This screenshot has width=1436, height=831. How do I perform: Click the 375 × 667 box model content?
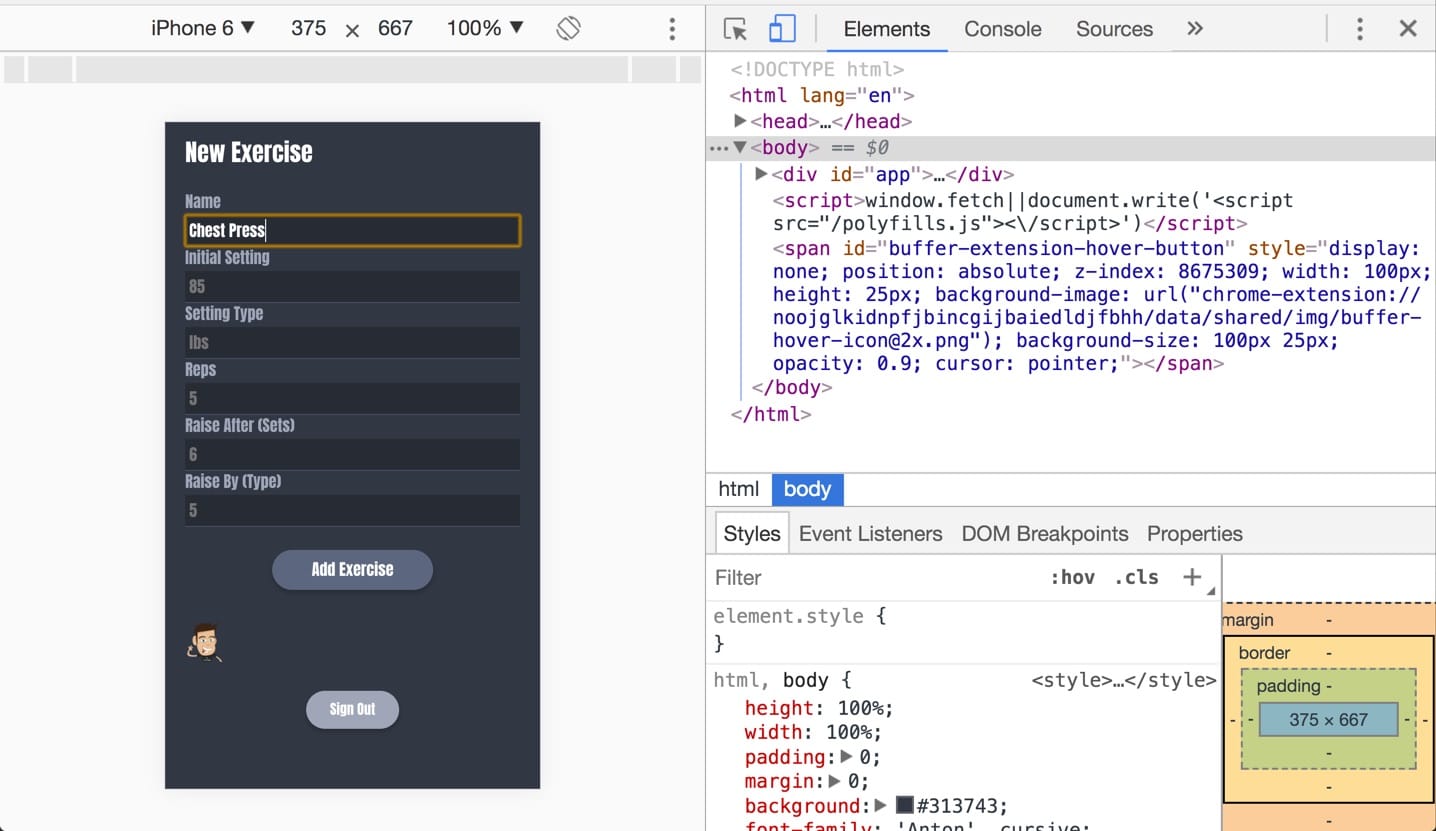[1328, 719]
